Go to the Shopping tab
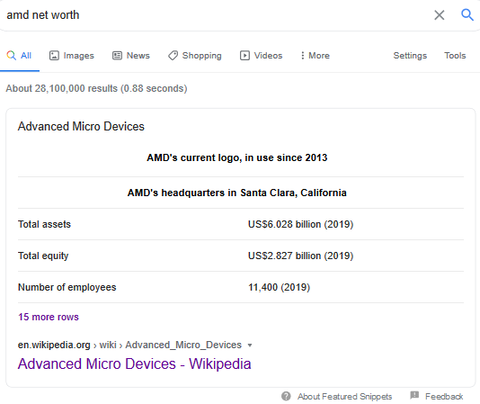This screenshot has height=404, width=480. 195,56
